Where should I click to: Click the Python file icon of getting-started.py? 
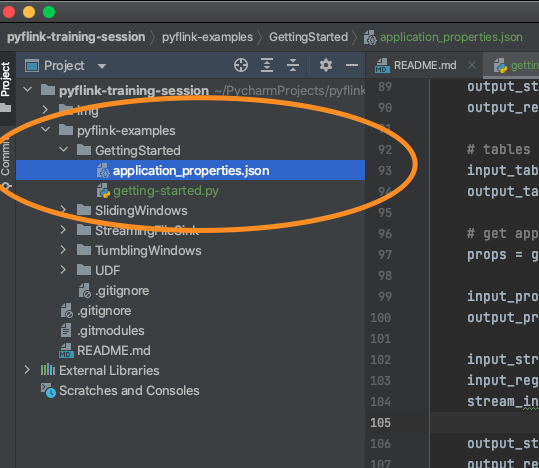click(103, 191)
